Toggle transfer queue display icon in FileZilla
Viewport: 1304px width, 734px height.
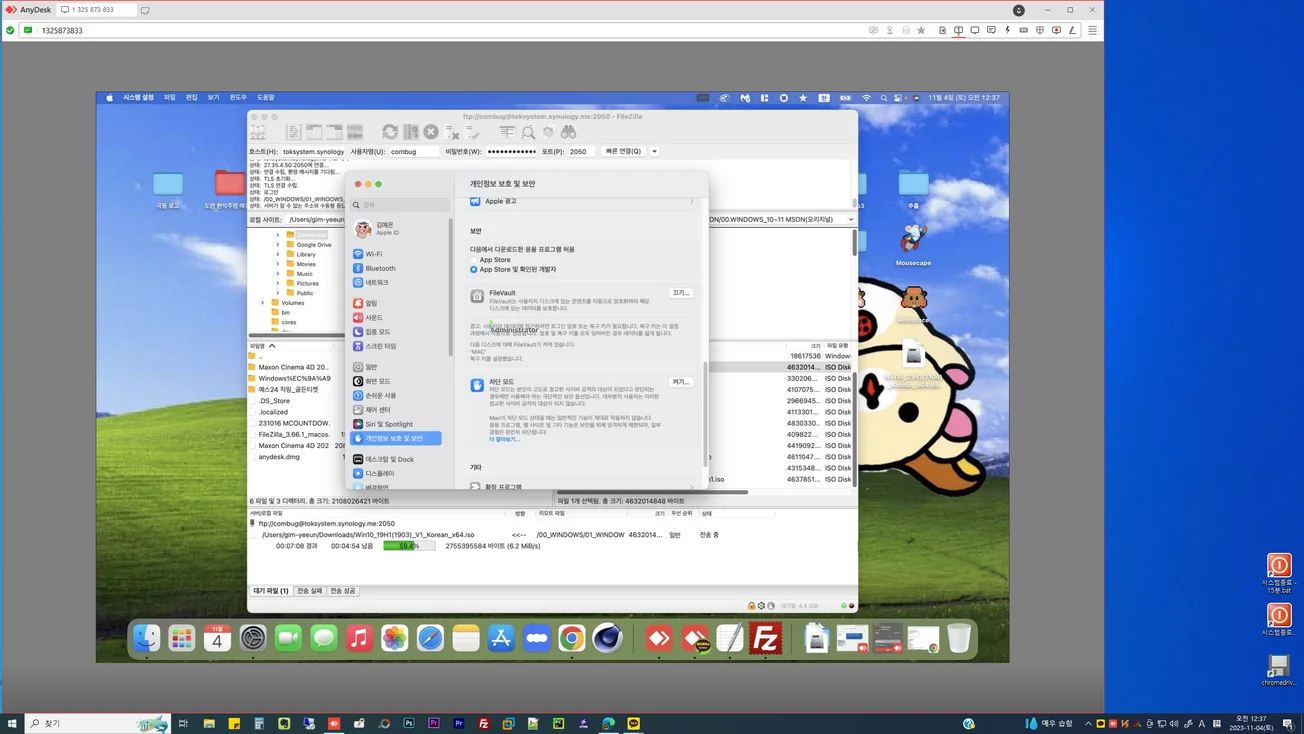tap(355, 132)
